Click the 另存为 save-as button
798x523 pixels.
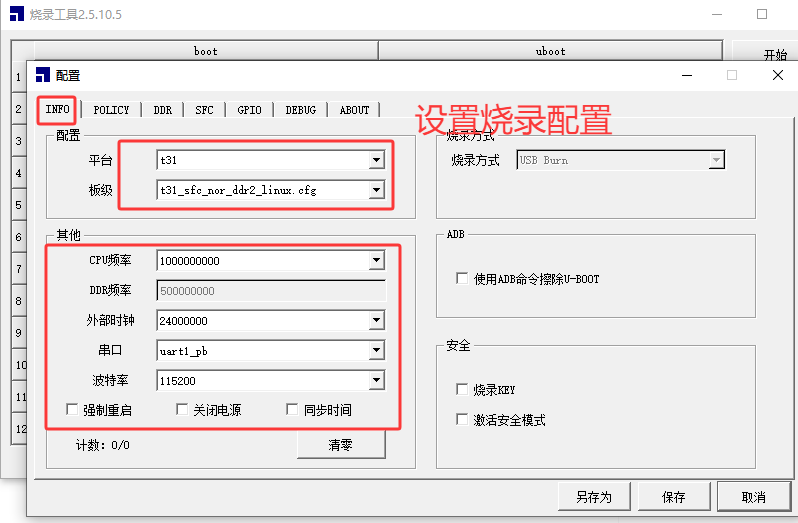pyautogui.click(x=594, y=497)
